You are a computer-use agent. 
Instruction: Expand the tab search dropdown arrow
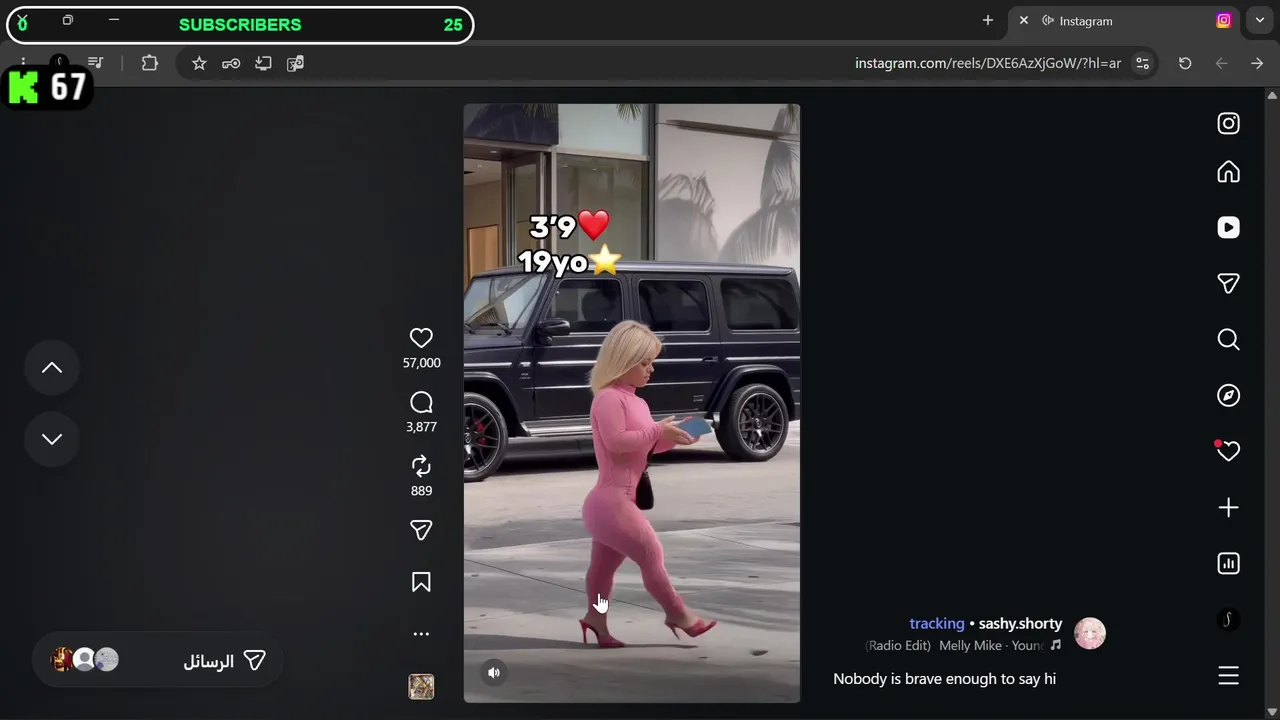(x=1260, y=21)
